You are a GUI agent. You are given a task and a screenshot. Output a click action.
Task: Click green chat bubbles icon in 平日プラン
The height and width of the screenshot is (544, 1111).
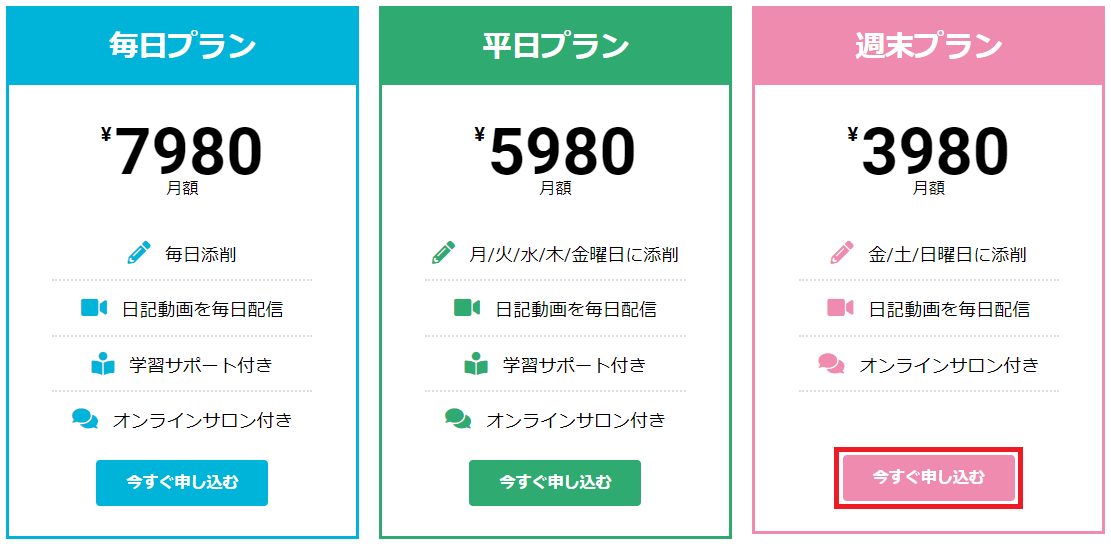[x=458, y=419]
